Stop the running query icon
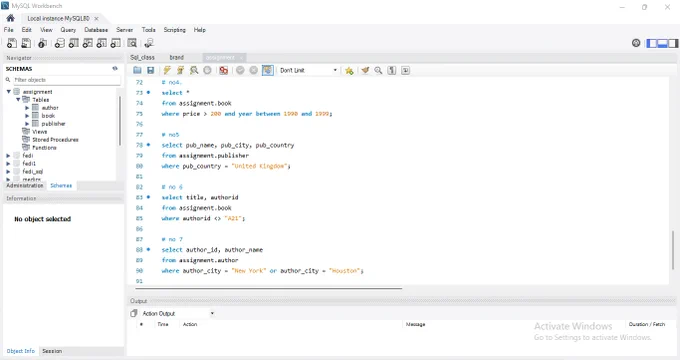Viewport: 680px width, 360px height. click(x=207, y=70)
